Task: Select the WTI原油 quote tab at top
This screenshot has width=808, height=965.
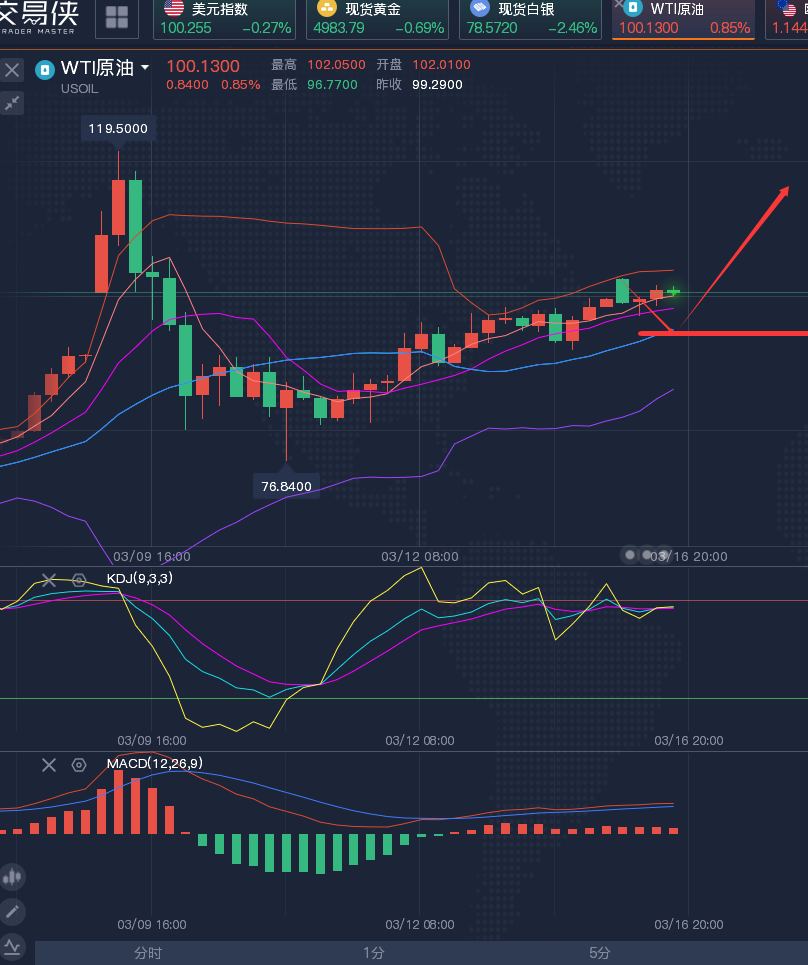Action: pyautogui.click(x=683, y=18)
